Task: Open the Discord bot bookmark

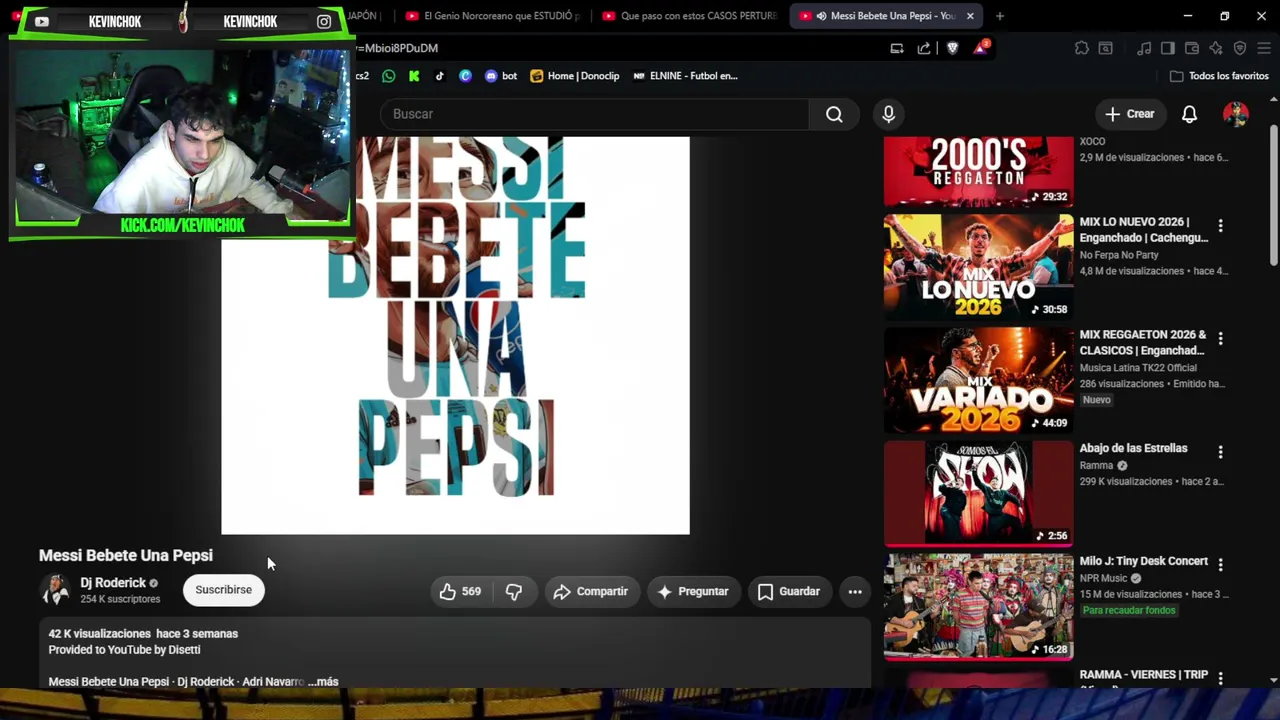Action: pos(500,76)
